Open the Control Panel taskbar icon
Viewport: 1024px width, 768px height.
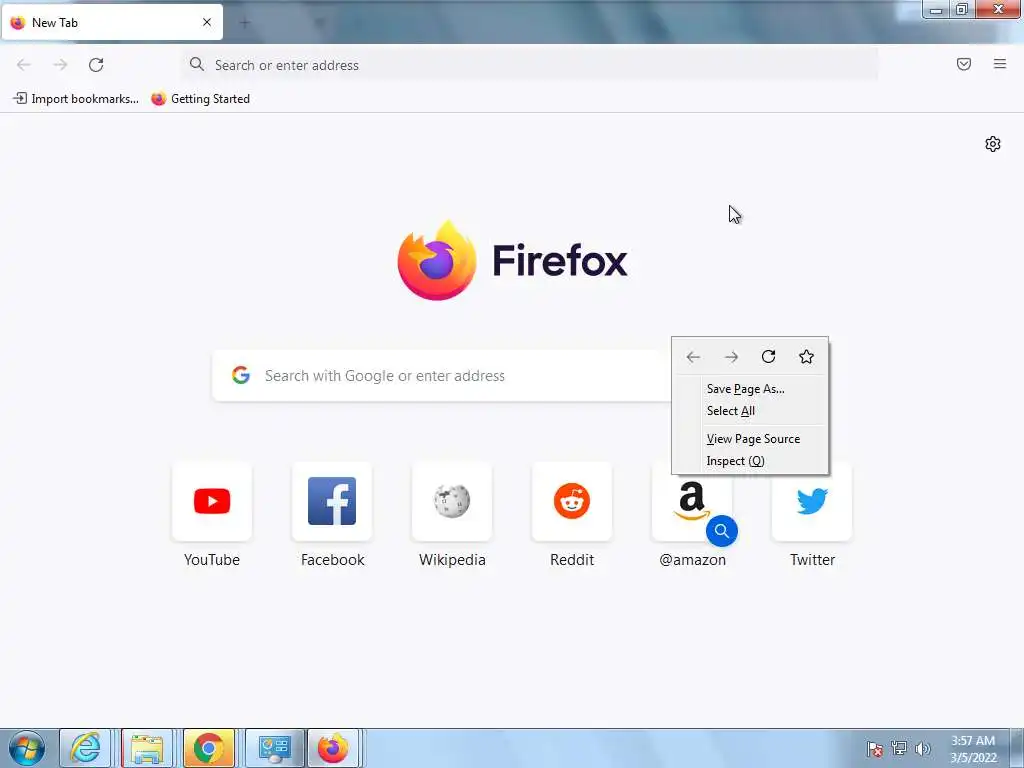[x=274, y=748]
